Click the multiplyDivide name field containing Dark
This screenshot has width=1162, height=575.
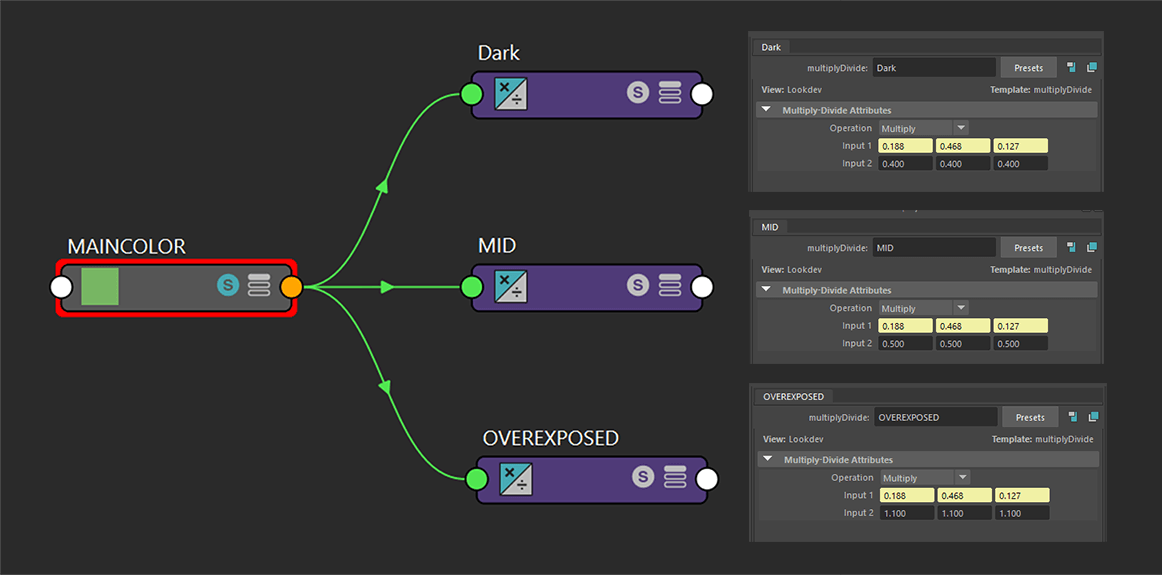tap(934, 67)
